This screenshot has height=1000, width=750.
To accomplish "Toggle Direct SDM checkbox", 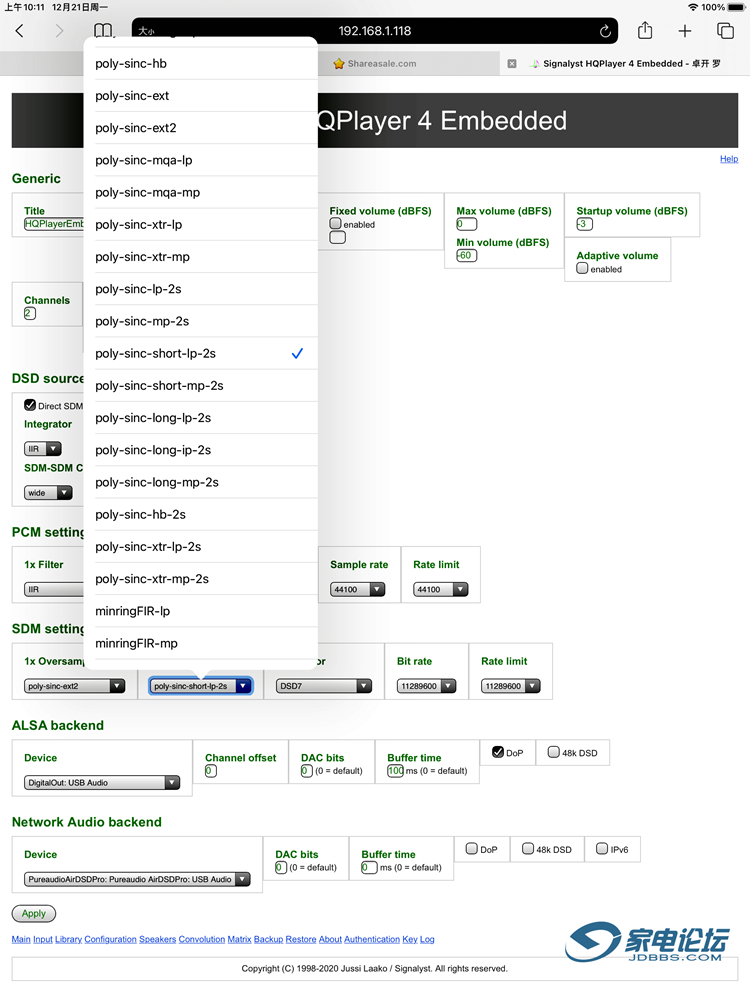I will coord(30,405).
